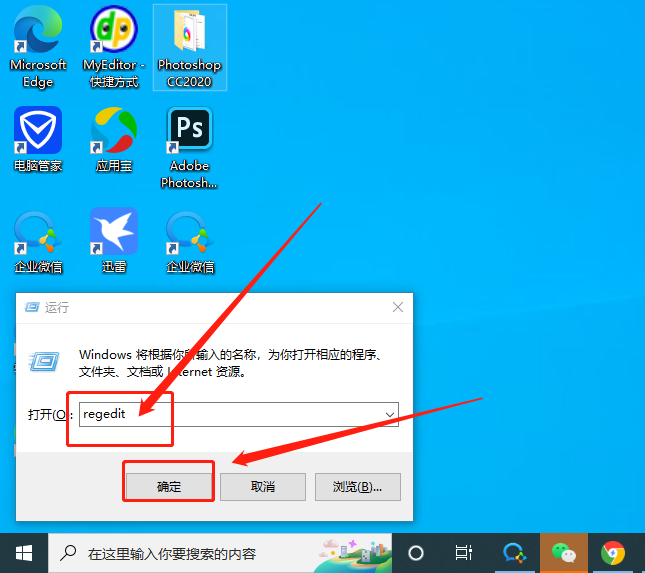Click the 运行 dialog title bar icon
Viewport: 645px width, 573px height.
tap(32, 307)
